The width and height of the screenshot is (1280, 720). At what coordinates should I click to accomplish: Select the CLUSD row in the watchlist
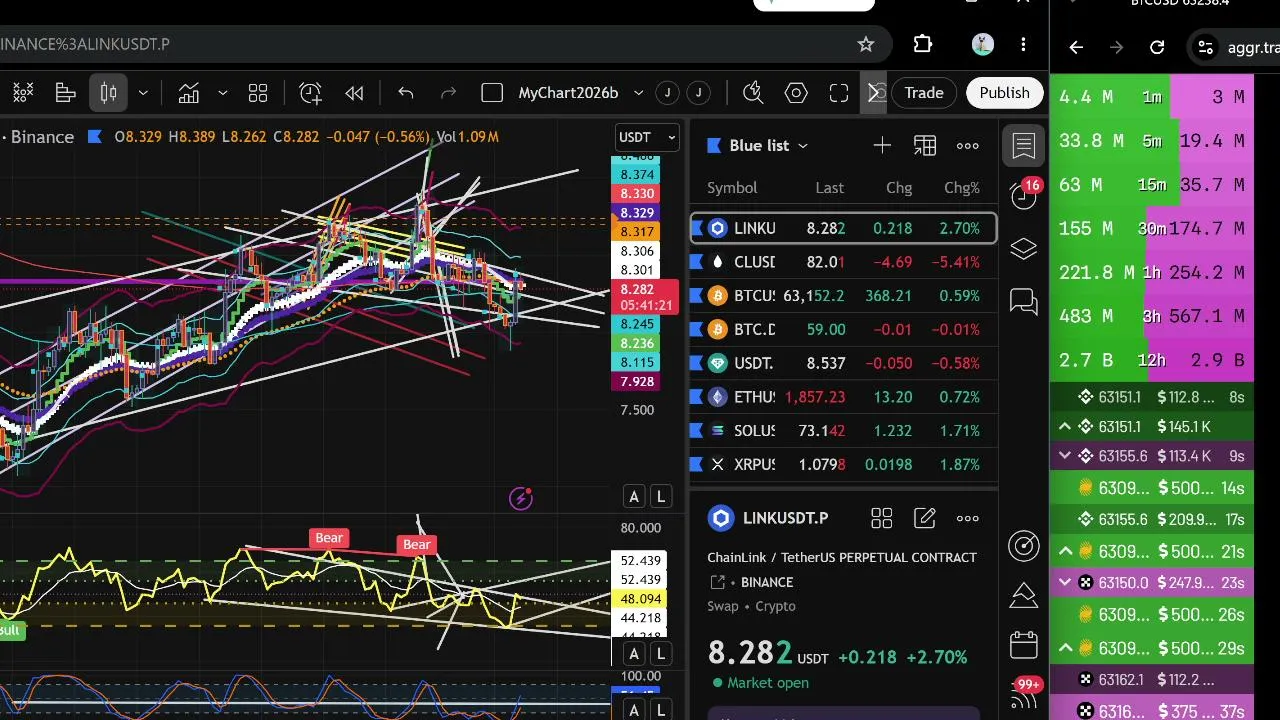(x=843, y=262)
